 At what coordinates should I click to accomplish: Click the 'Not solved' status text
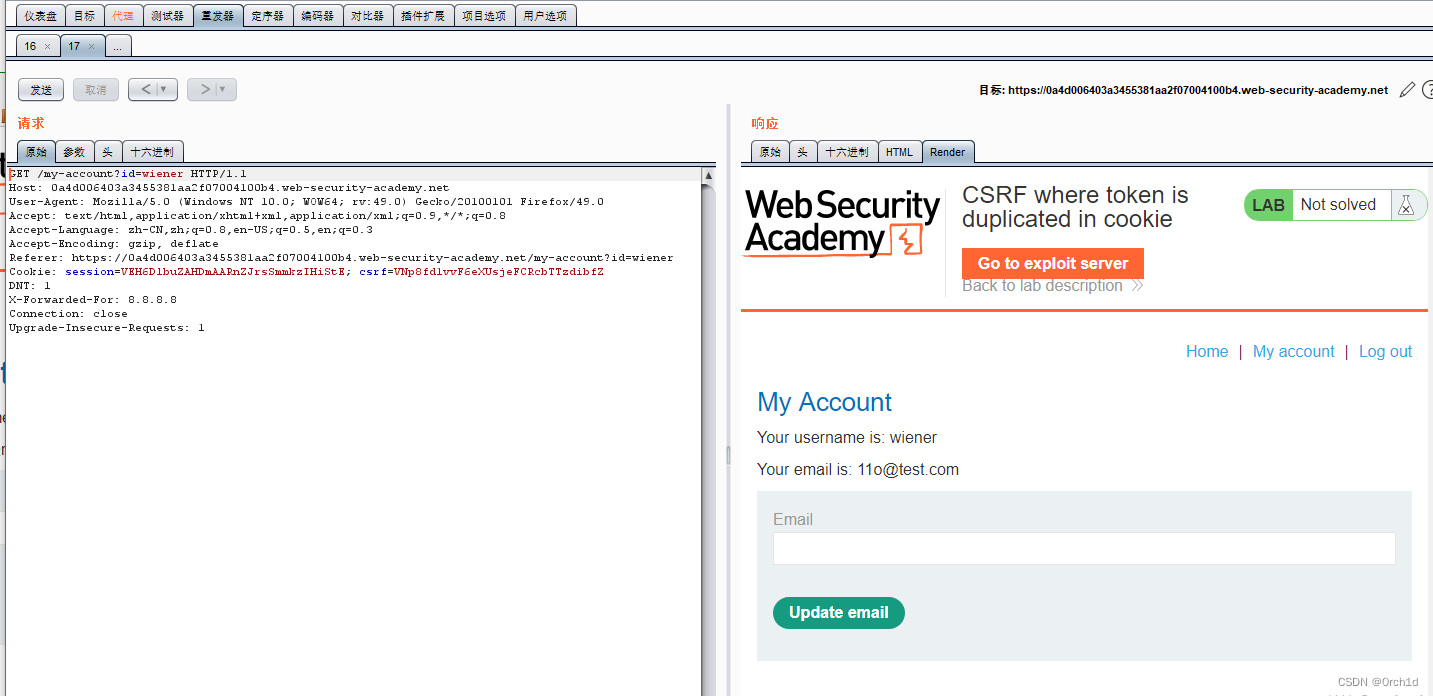1338,205
